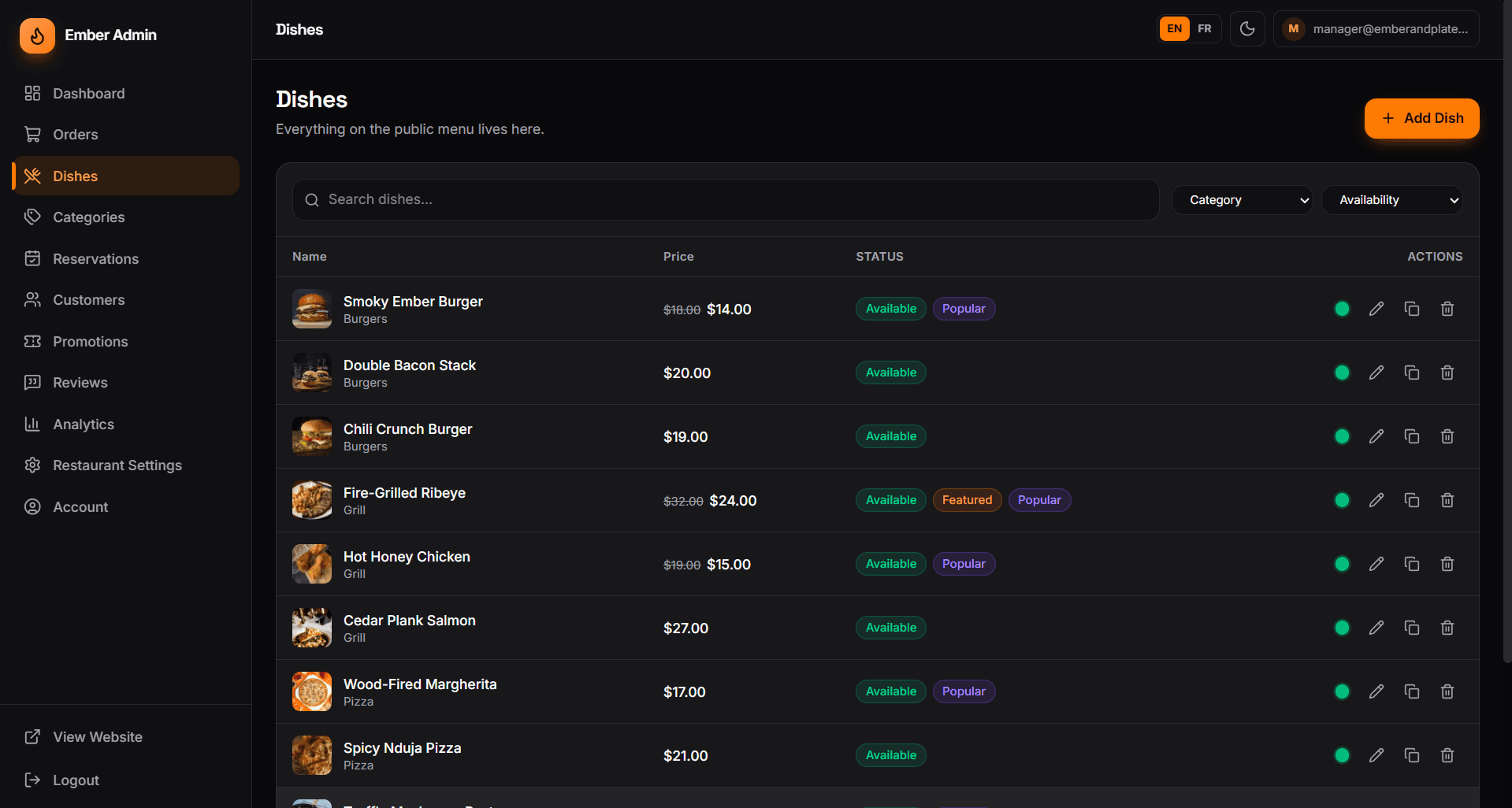
Task: Open Dashboard in the sidebar
Action: click(x=125, y=94)
